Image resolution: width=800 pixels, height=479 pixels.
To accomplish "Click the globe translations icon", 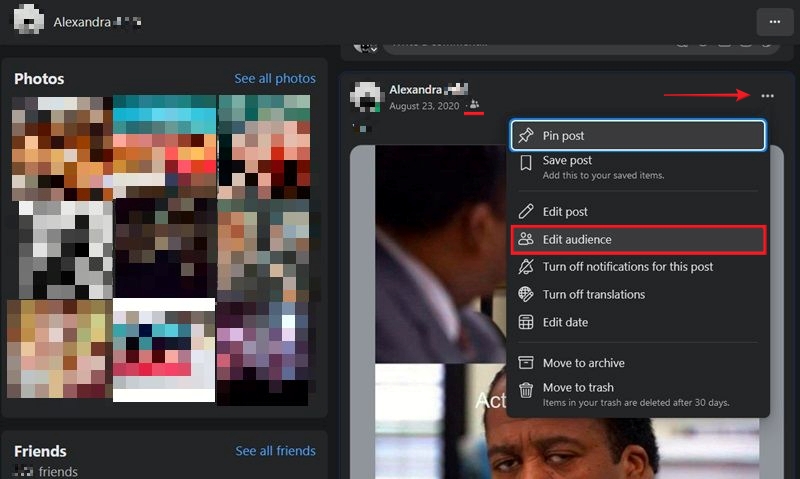I will click(x=526, y=294).
